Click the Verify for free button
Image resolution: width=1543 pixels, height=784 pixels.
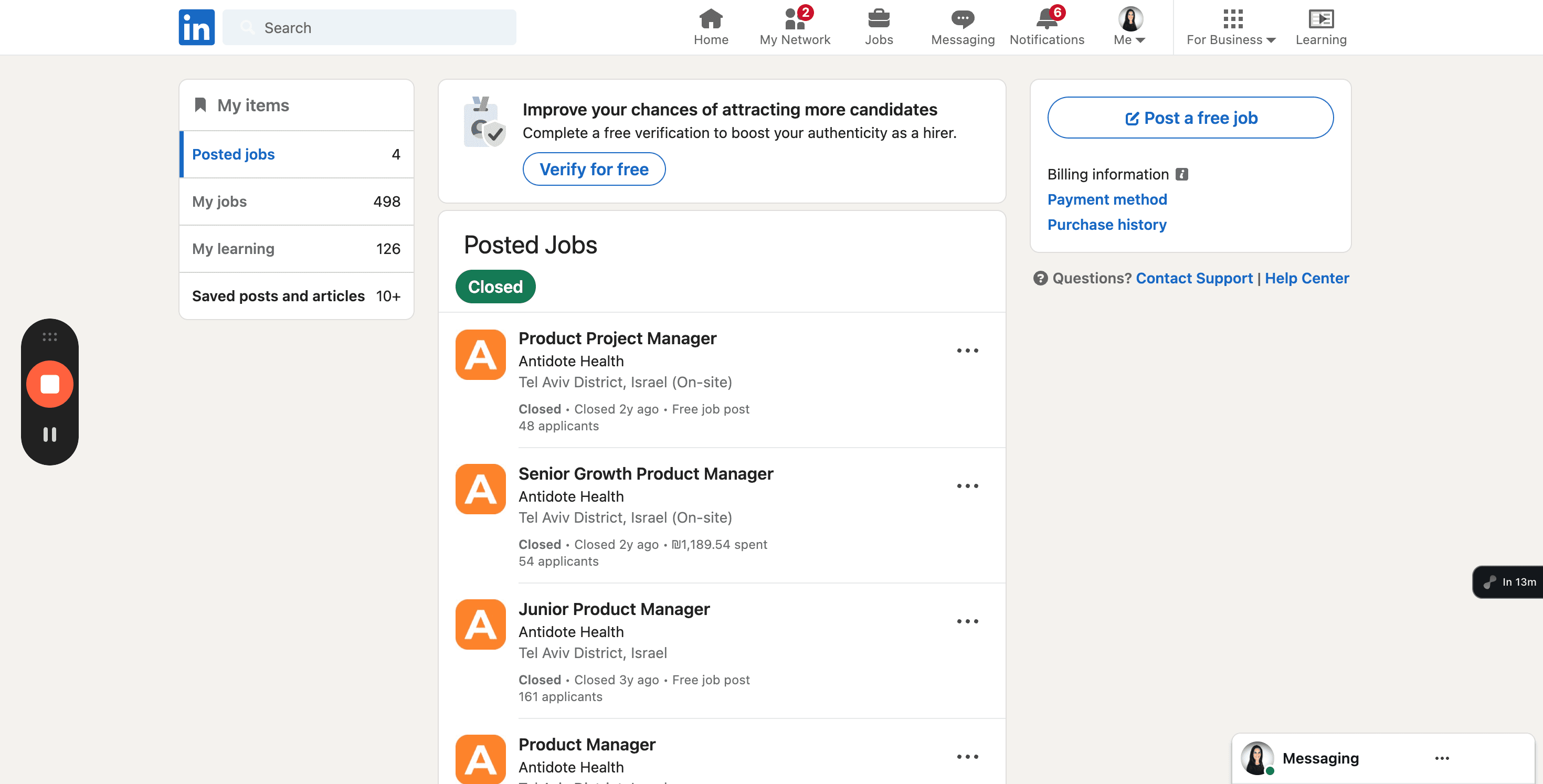tap(594, 169)
